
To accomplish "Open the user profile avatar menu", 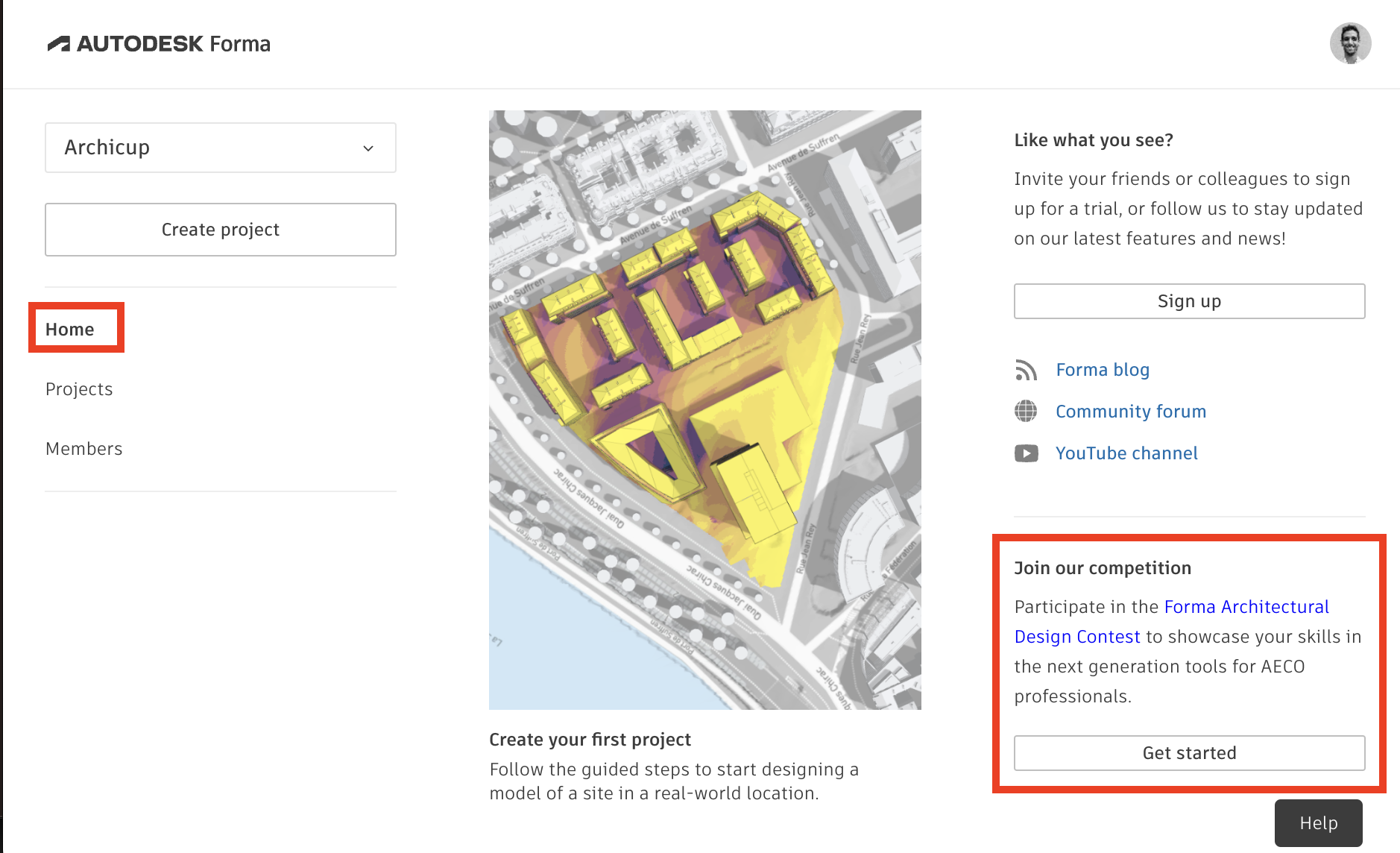I will [1350, 43].
